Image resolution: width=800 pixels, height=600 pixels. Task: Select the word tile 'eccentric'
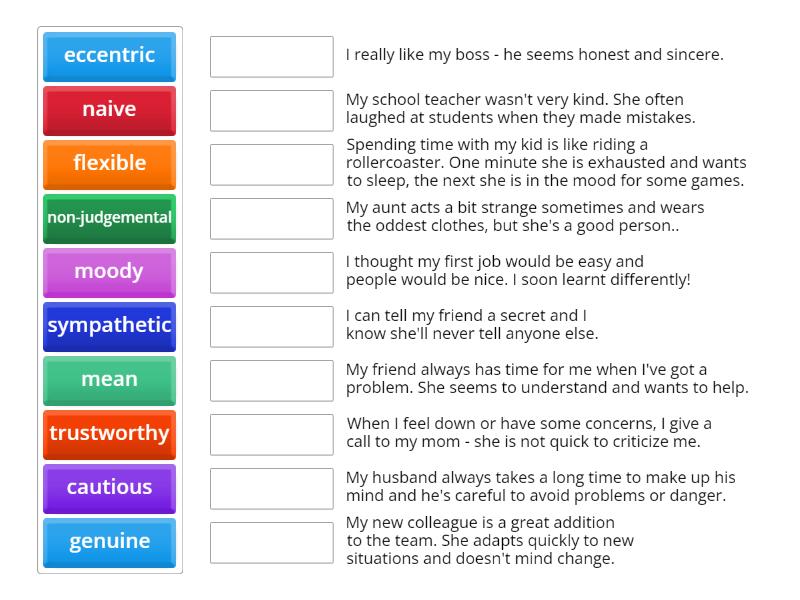pyautogui.click(x=108, y=57)
